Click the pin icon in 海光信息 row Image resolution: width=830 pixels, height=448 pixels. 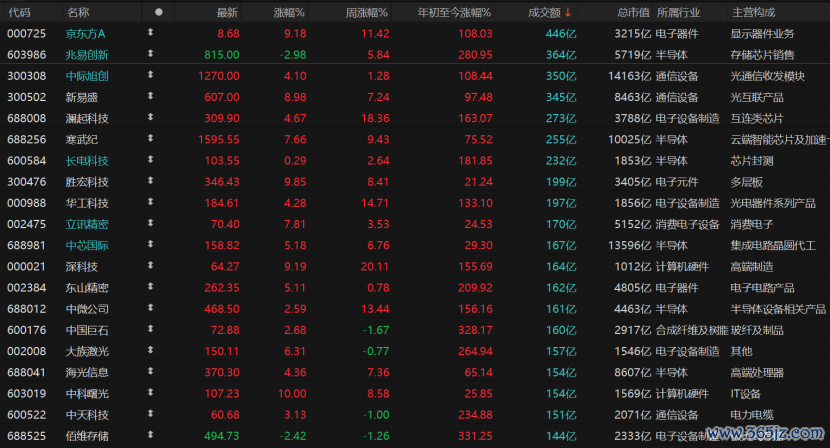tap(150, 371)
